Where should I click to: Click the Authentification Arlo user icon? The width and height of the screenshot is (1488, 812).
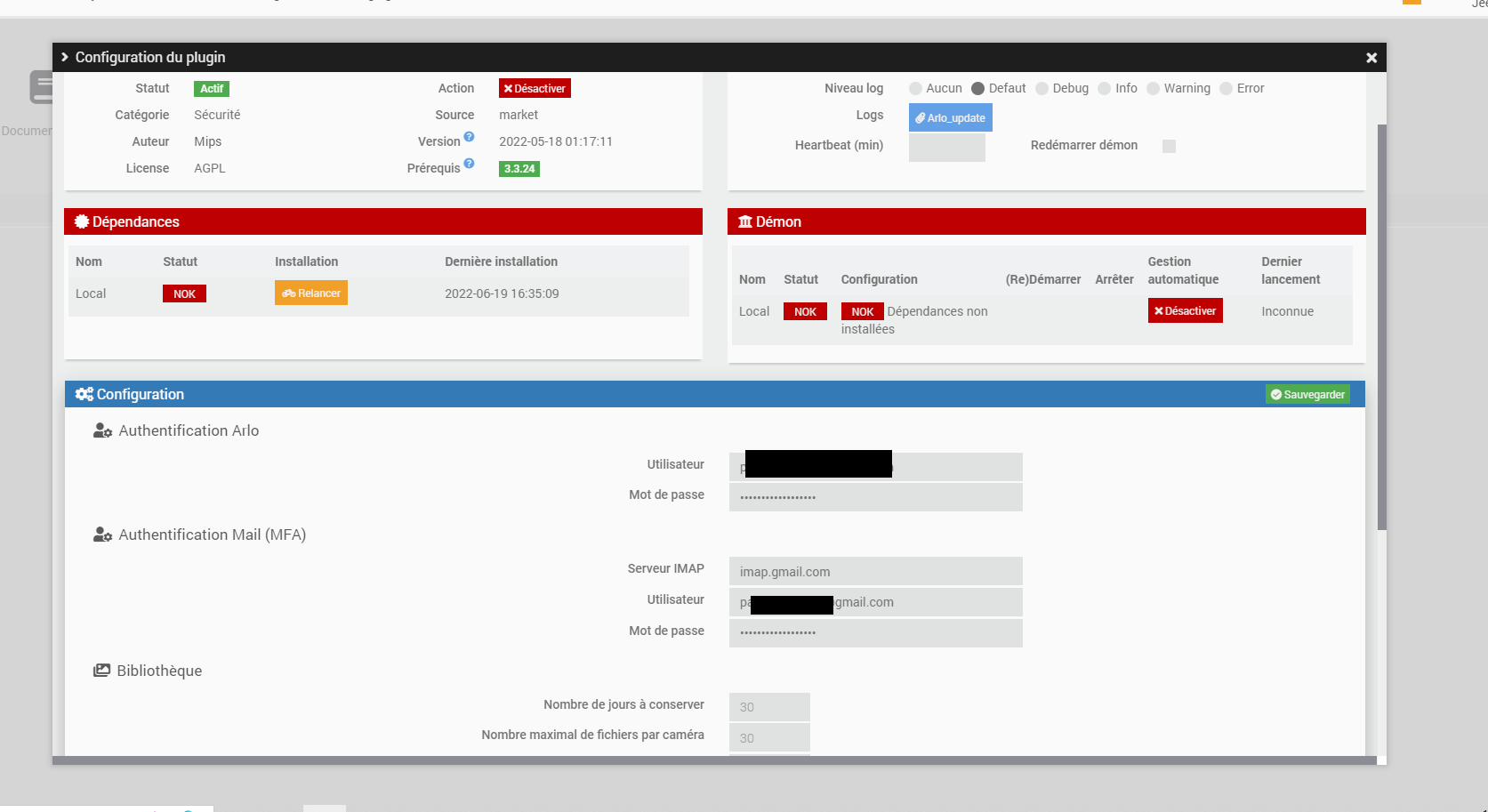pos(102,430)
